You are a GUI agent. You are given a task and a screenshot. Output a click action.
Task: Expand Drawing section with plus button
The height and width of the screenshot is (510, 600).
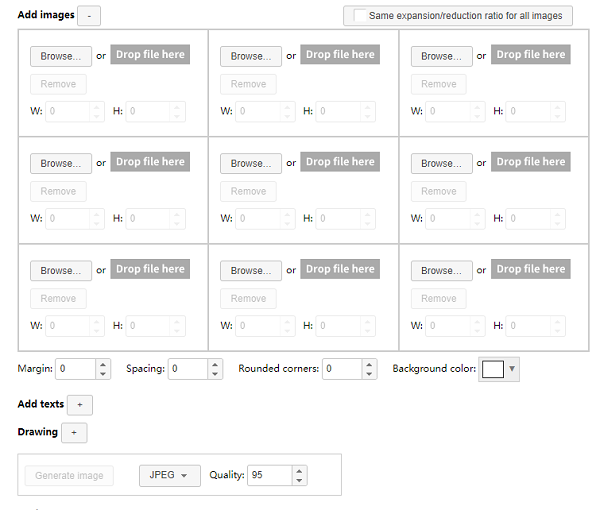[x=74, y=433]
